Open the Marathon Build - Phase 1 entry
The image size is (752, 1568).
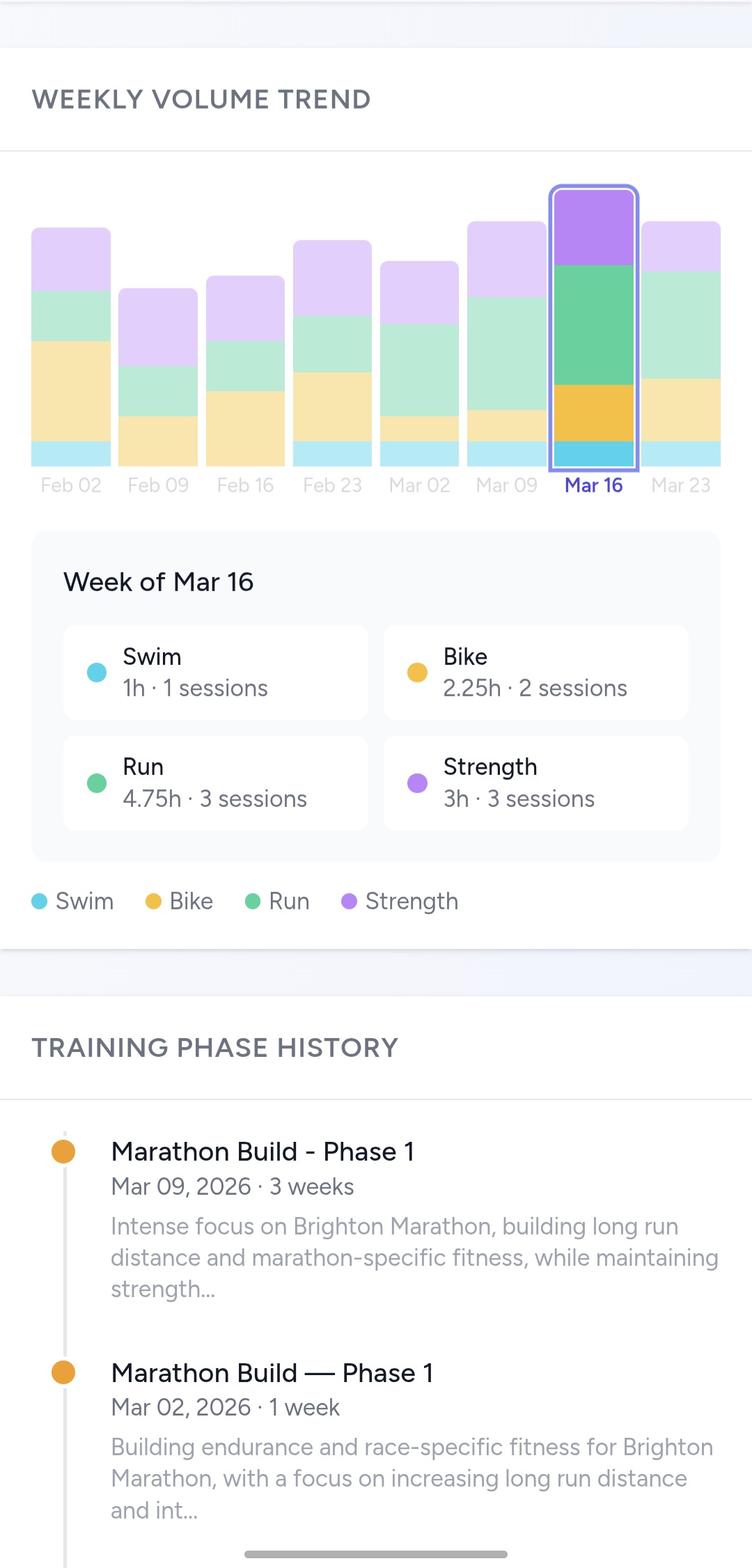263,1151
